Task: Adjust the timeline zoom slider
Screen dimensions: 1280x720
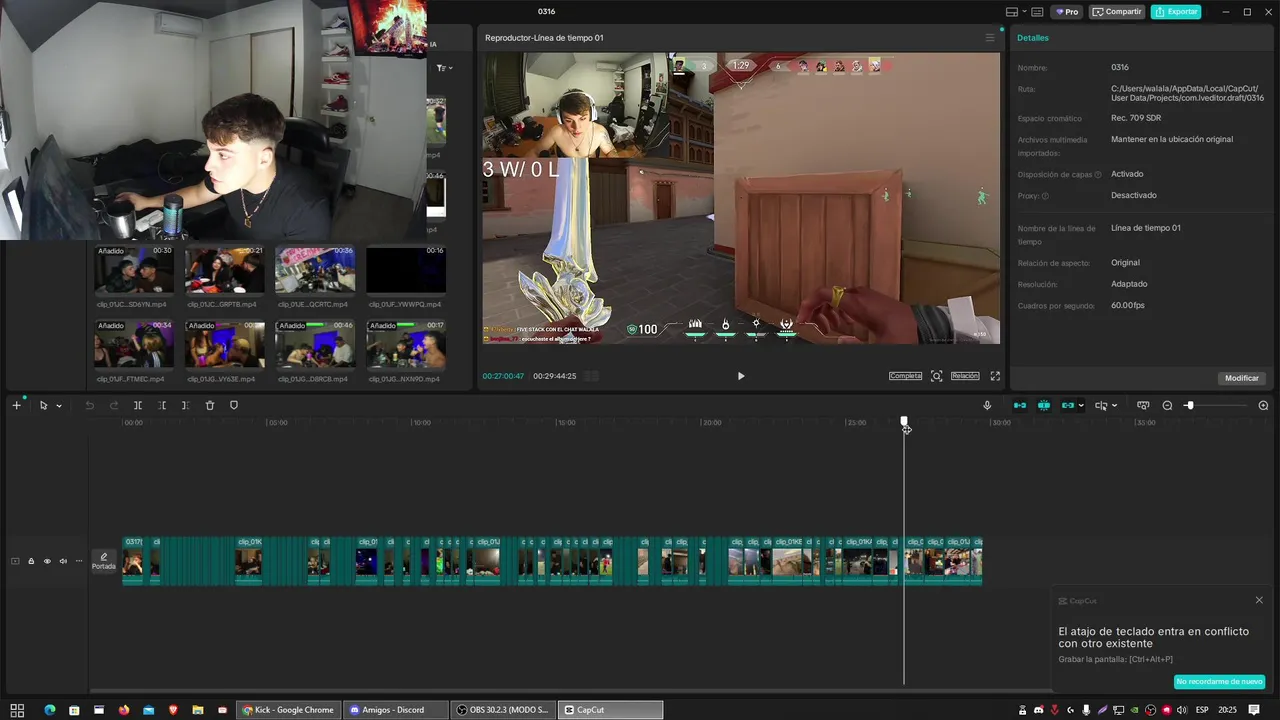Action: (1216, 405)
